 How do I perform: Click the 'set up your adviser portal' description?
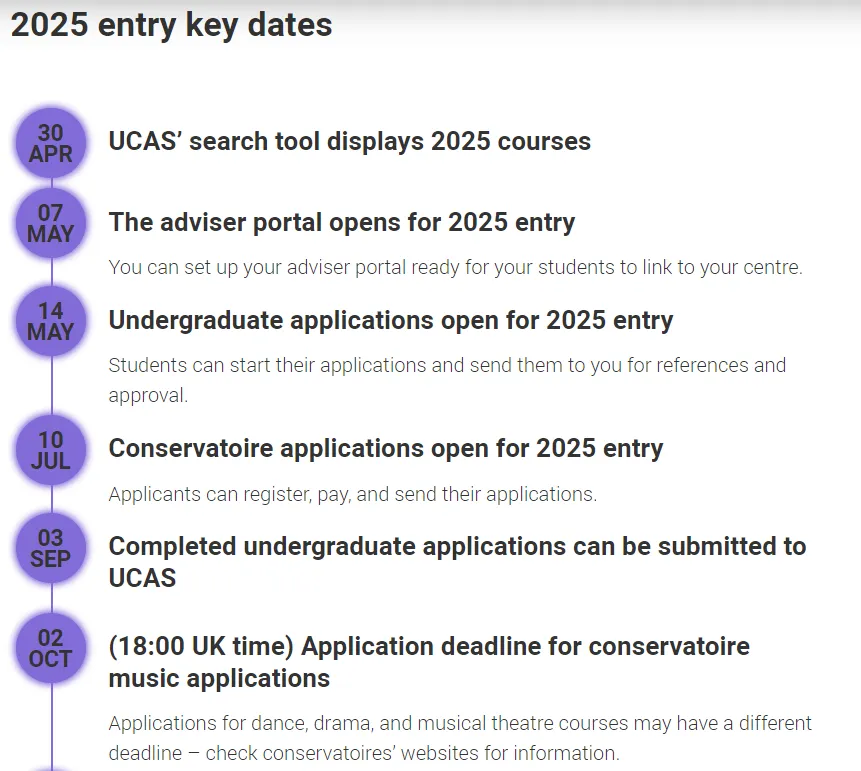tap(455, 267)
